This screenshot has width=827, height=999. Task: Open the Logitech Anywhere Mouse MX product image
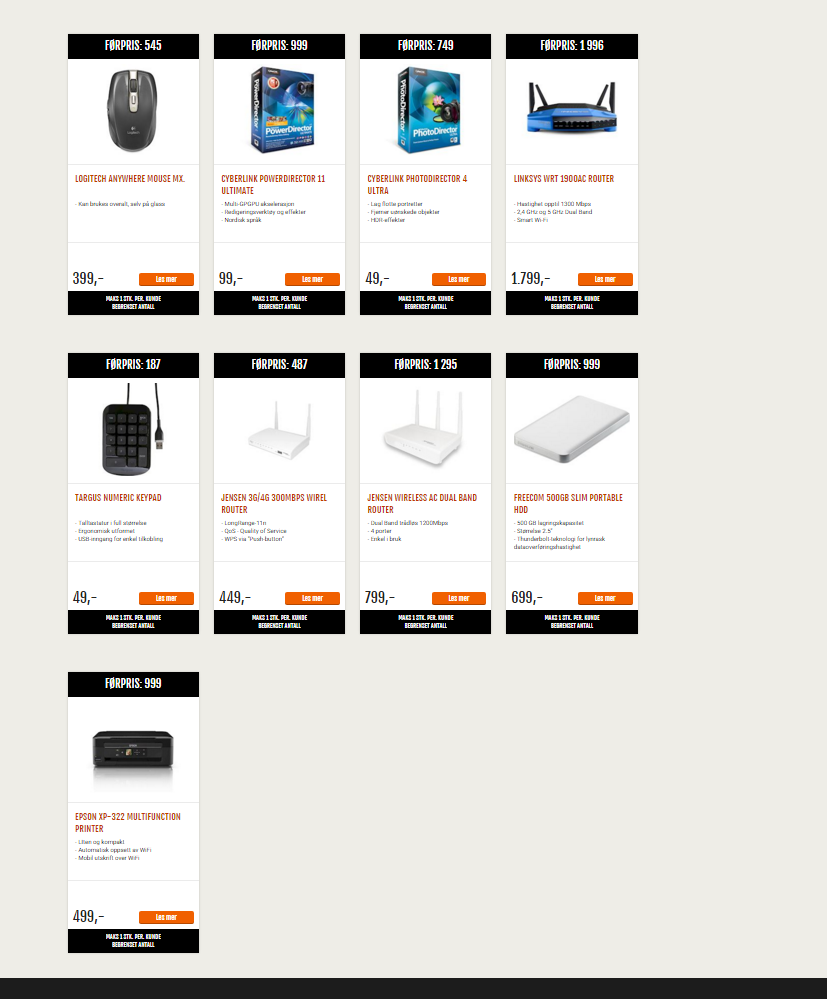click(133, 111)
